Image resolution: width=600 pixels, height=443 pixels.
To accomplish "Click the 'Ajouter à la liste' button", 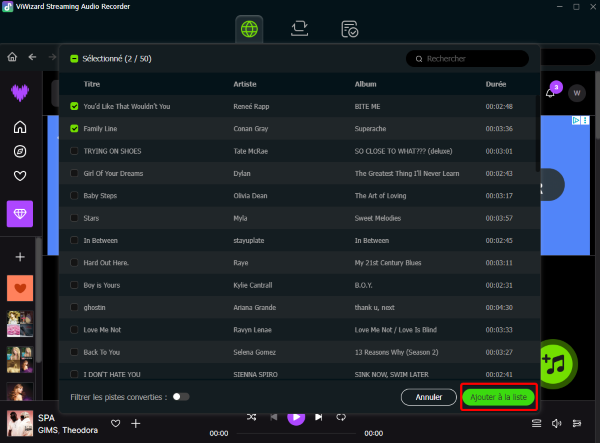I will 498,397.
